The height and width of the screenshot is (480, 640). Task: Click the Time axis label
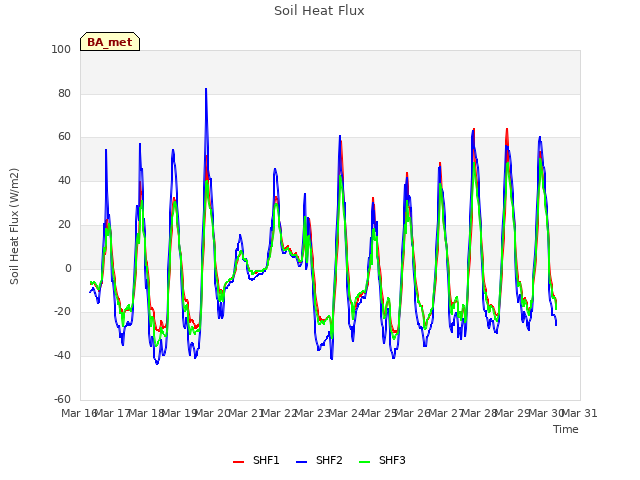point(566,429)
